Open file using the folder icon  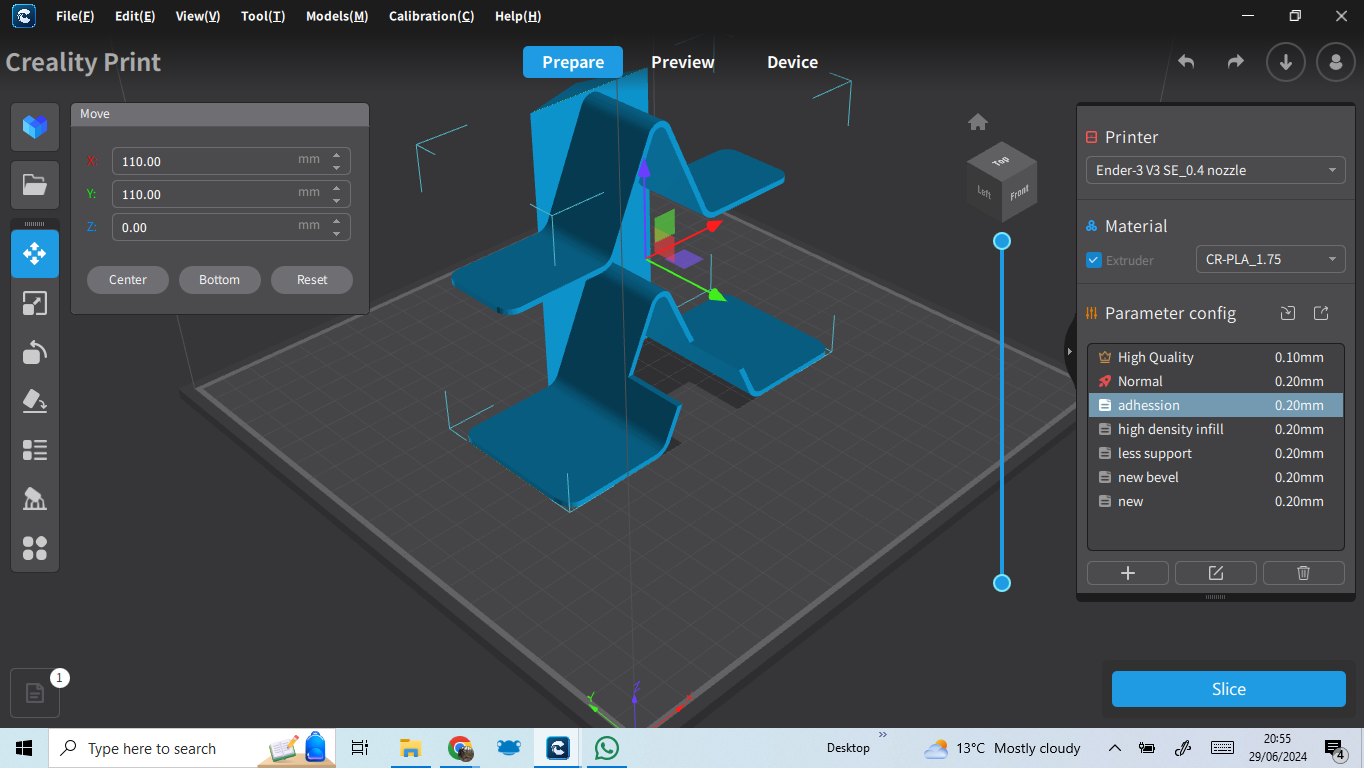pyautogui.click(x=35, y=184)
